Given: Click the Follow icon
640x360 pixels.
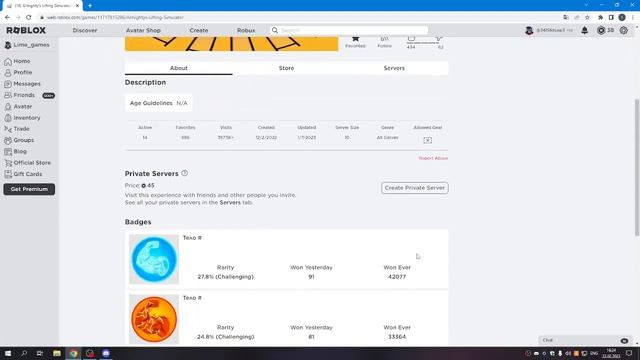Looking at the screenshot, I should tap(384, 39).
